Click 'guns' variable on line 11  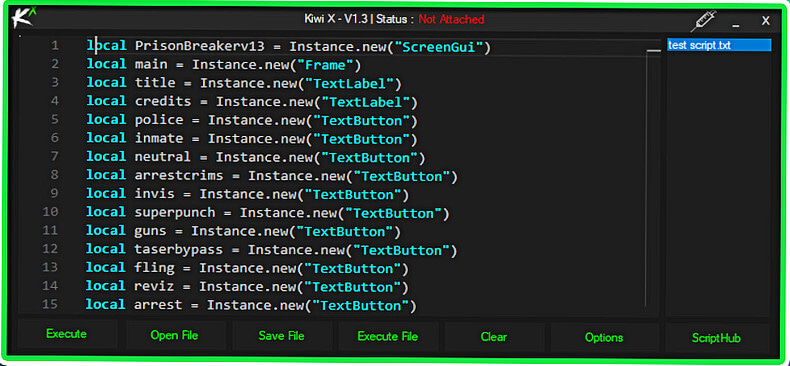point(151,231)
